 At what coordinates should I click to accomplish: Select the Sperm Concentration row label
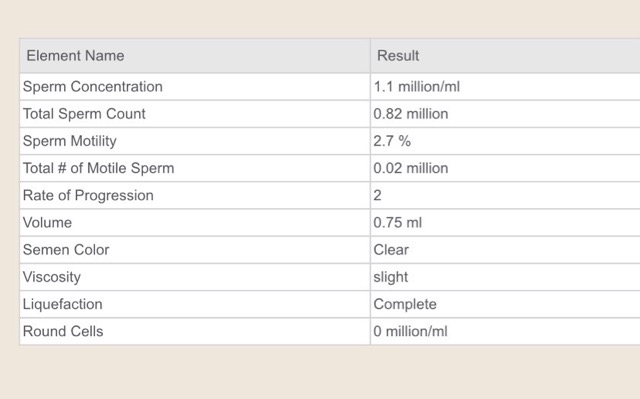(x=93, y=86)
